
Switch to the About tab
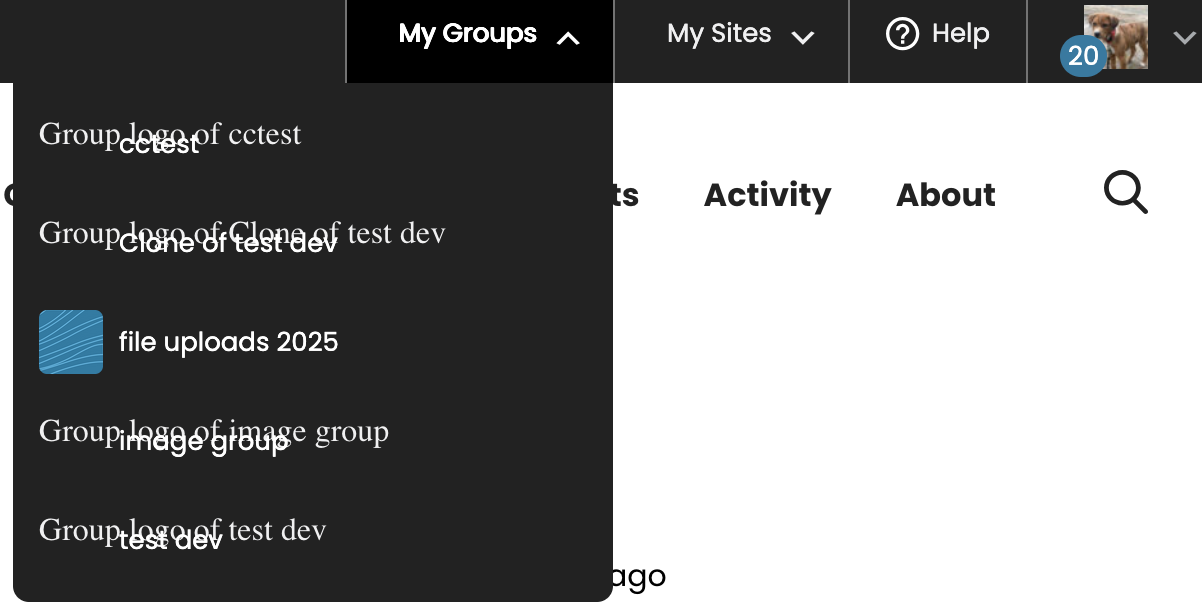coord(945,195)
